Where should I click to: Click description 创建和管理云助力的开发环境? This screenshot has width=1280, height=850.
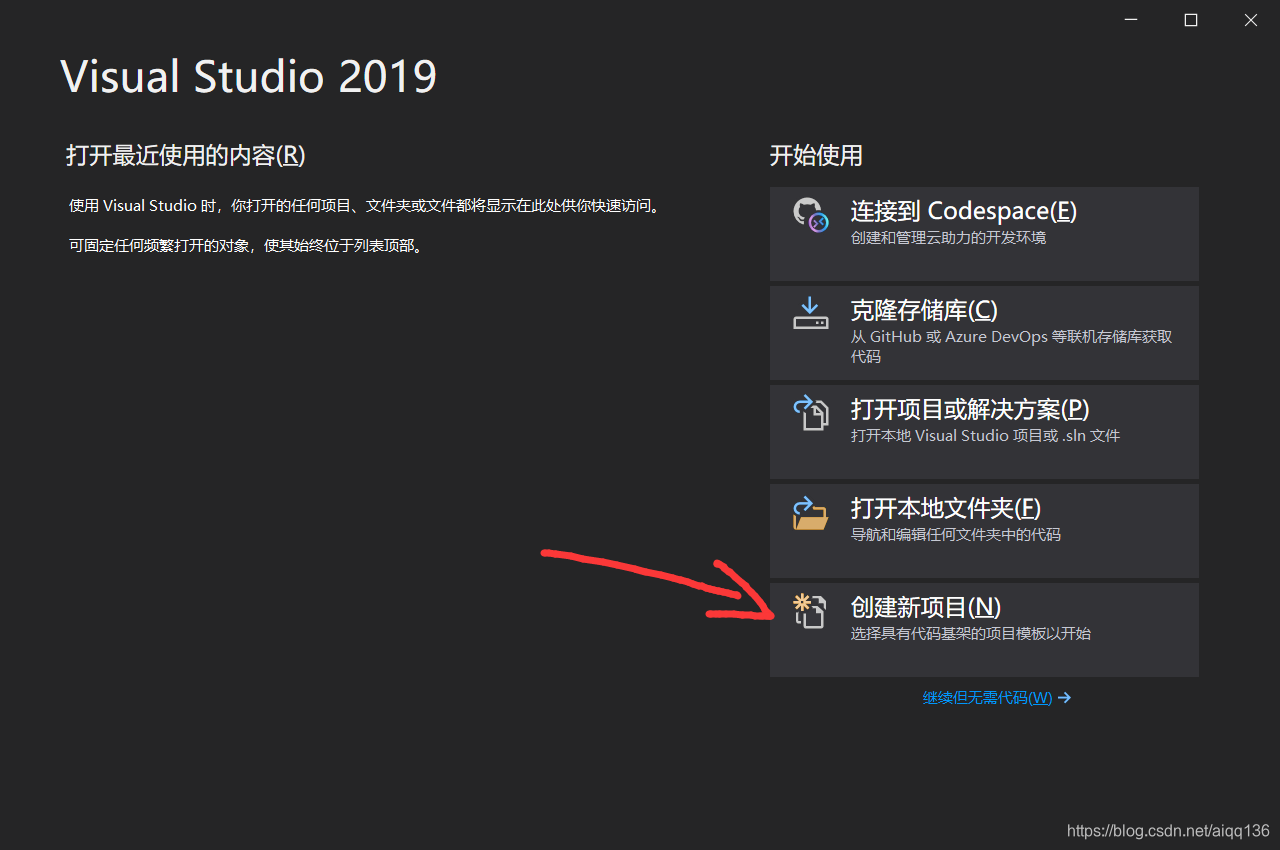click(949, 238)
